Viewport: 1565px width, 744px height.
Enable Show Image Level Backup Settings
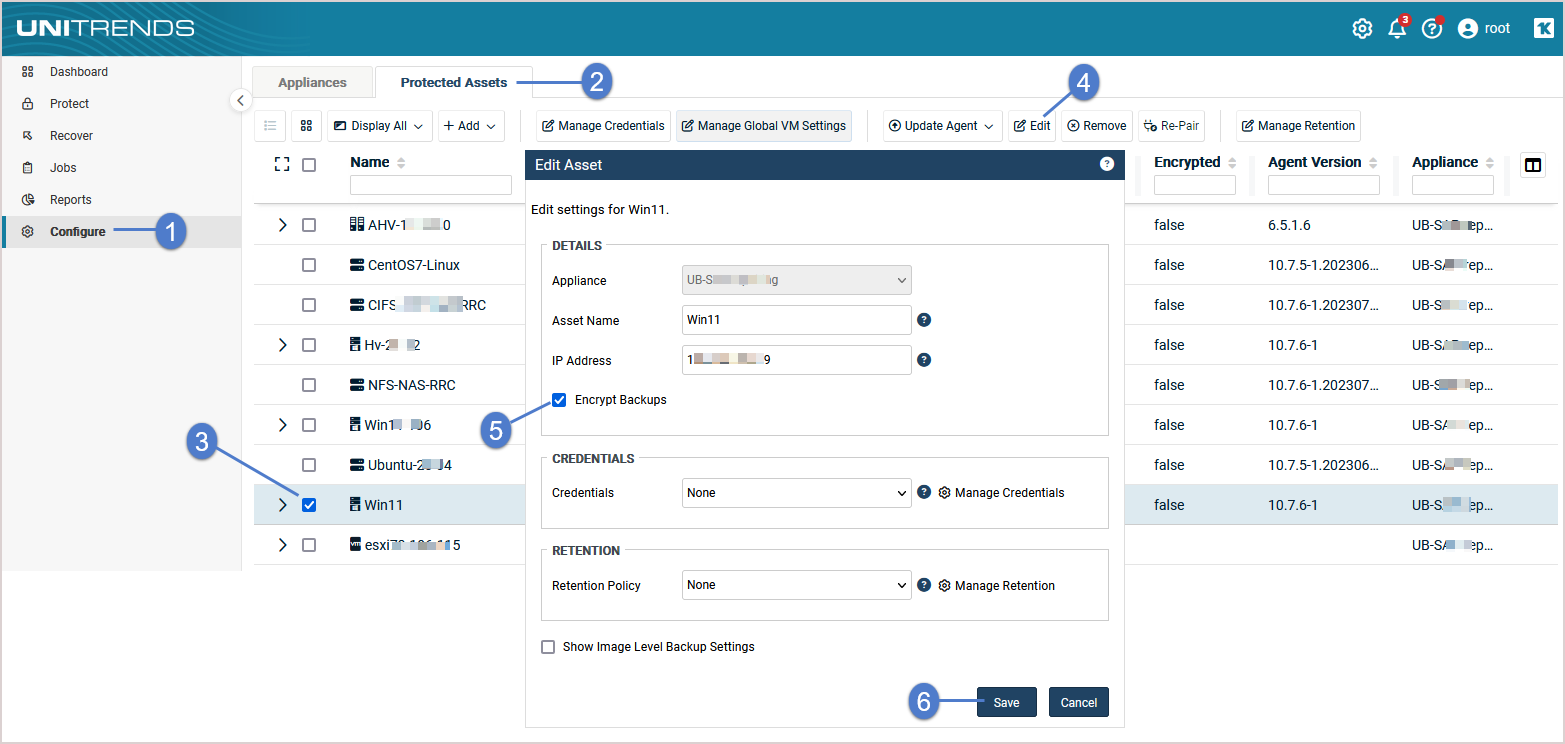(548, 647)
